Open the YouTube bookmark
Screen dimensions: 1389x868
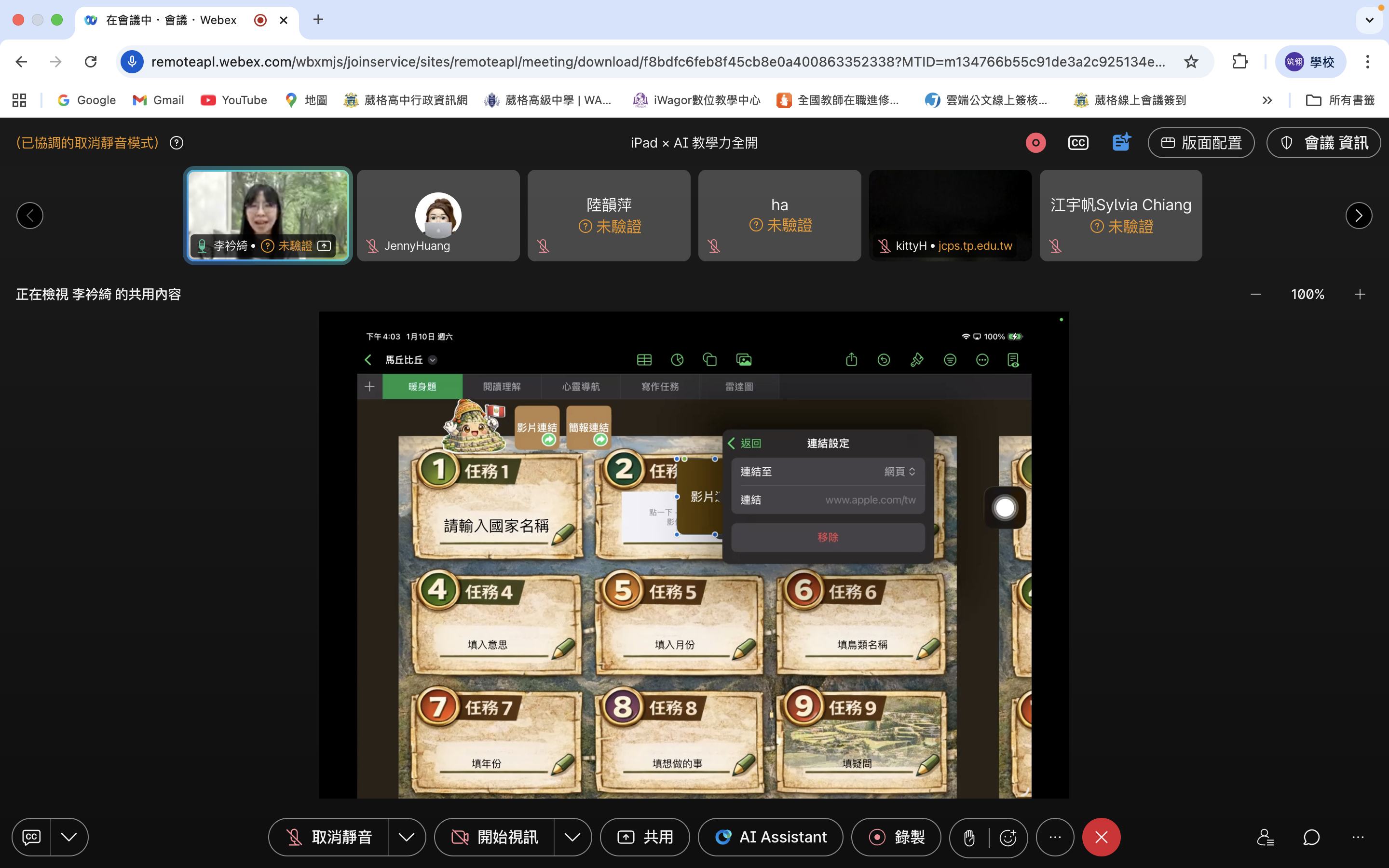[x=233, y=100]
